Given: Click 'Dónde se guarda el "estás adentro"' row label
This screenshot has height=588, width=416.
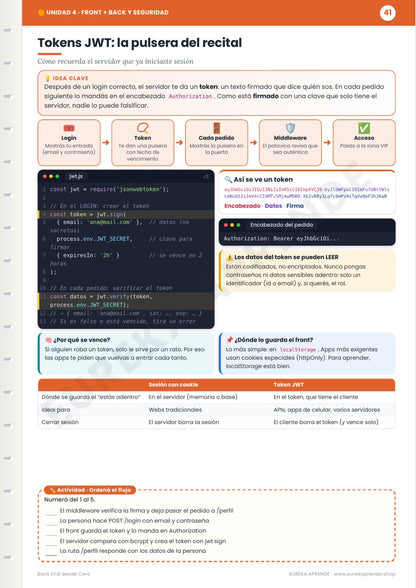Looking at the screenshot, I should [91, 397].
